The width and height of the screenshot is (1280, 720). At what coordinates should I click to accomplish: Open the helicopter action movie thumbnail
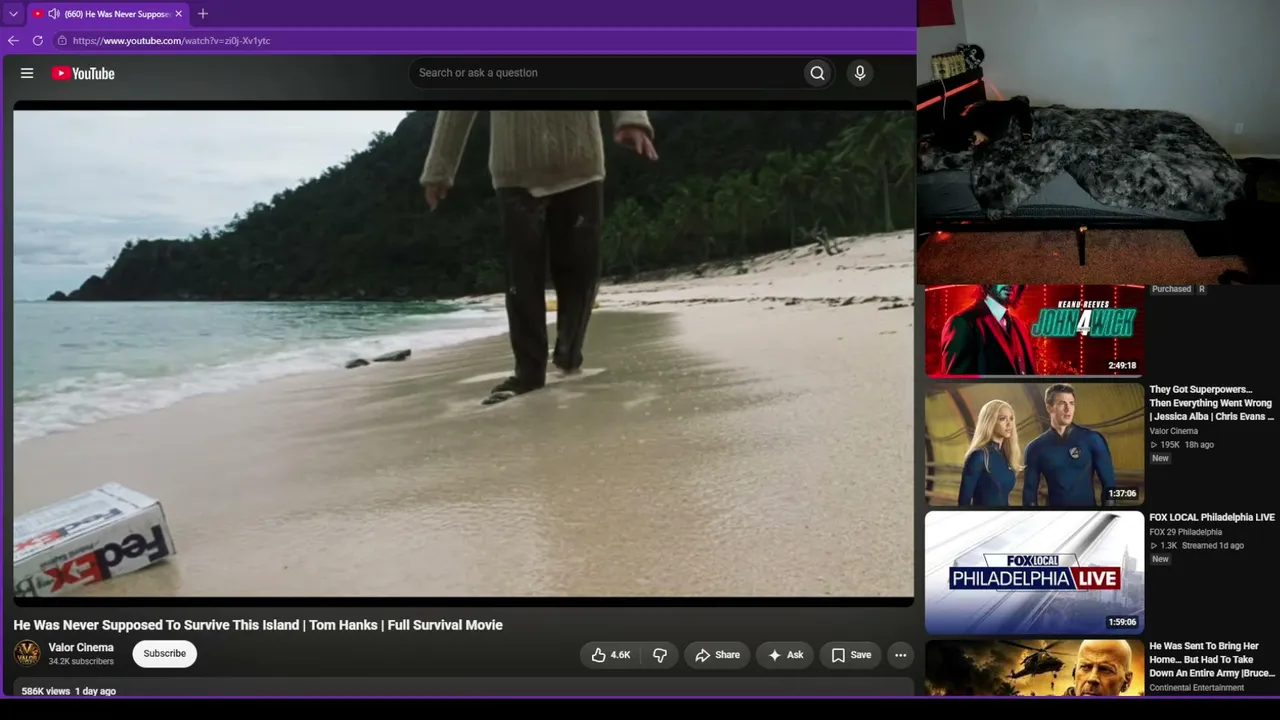click(x=1034, y=668)
